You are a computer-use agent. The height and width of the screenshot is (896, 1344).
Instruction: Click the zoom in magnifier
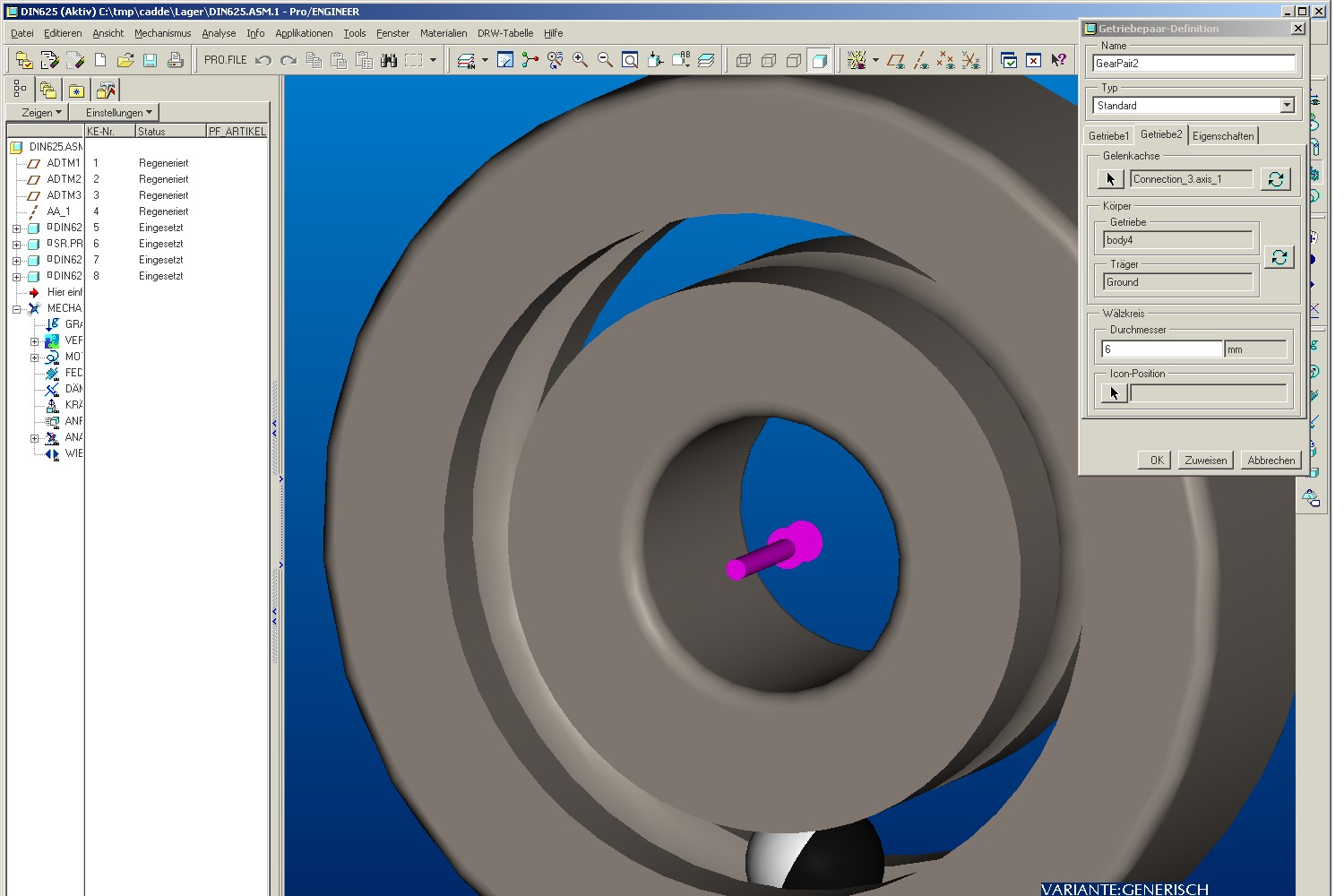(580, 60)
